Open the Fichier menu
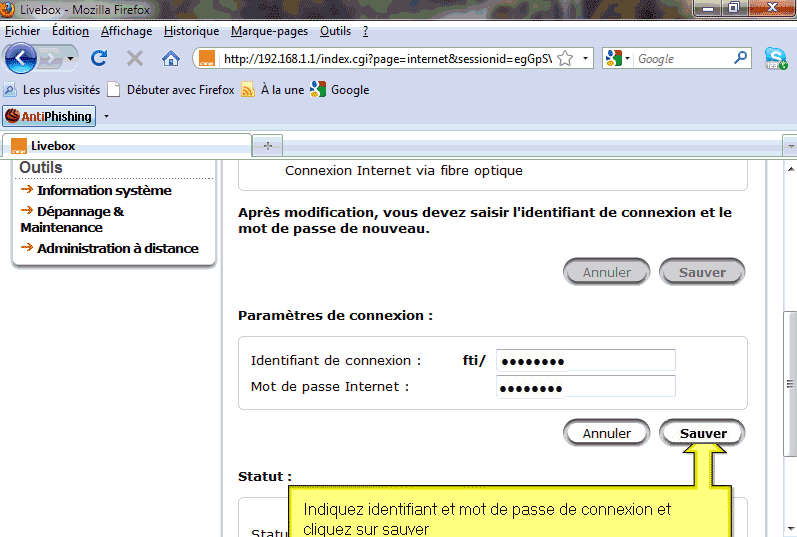The height and width of the screenshot is (537, 797). click(22, 31)
